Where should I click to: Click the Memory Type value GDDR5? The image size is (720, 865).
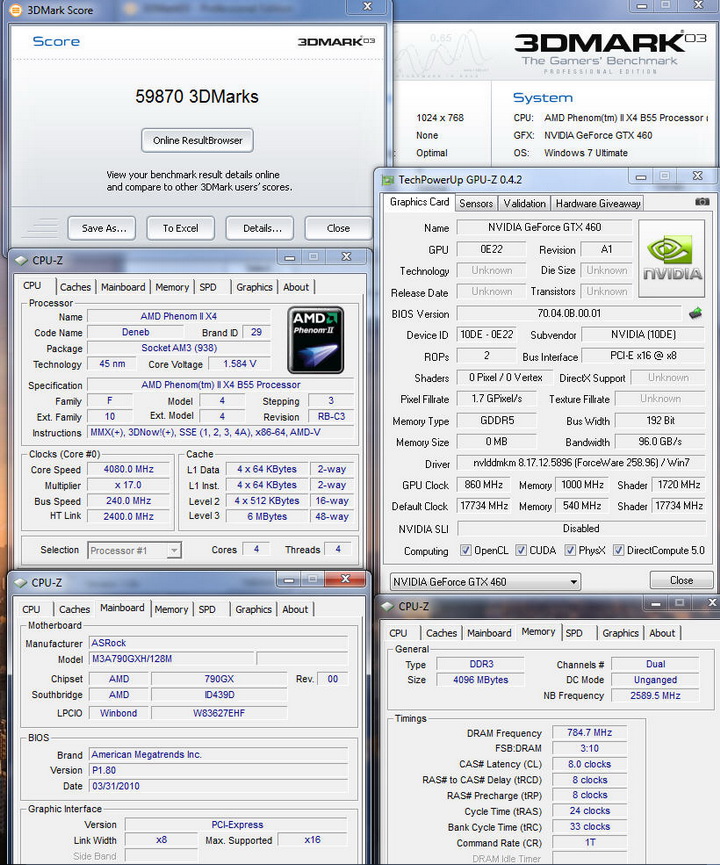click(497, 420)
